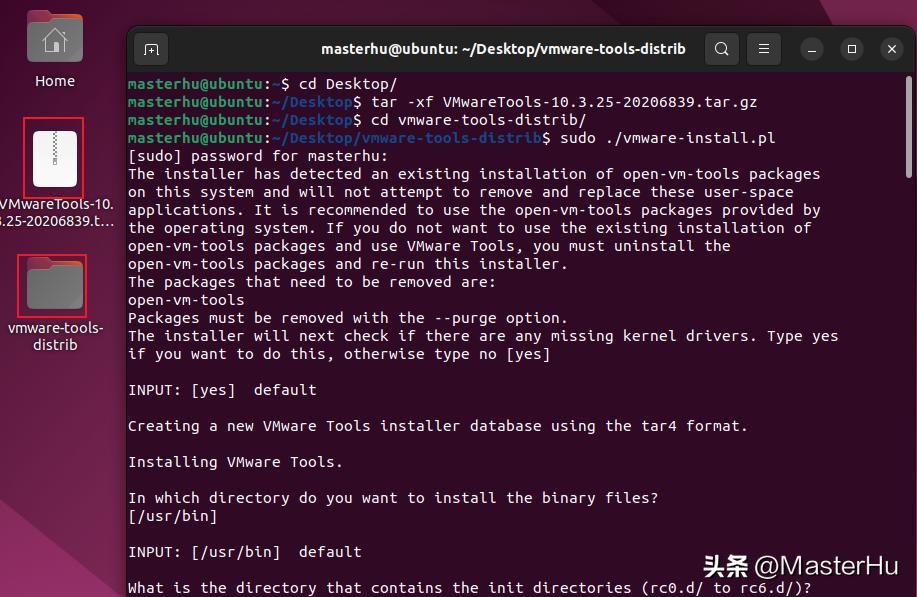Click the hamburger lines icon near window controls
Screen dimensions: 917x597
[x=763, y=48]
